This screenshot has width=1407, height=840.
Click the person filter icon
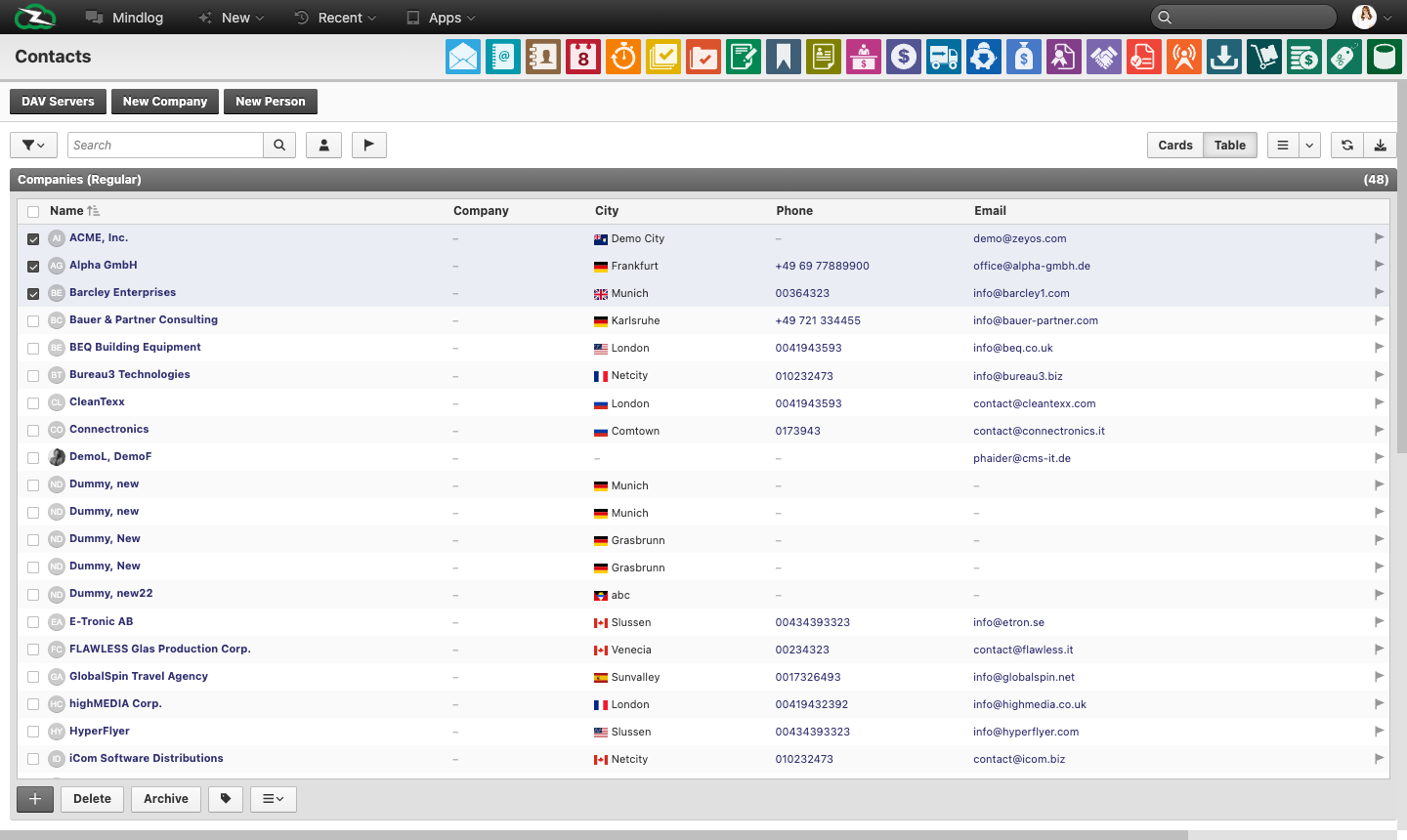click(x=323, y=146)
